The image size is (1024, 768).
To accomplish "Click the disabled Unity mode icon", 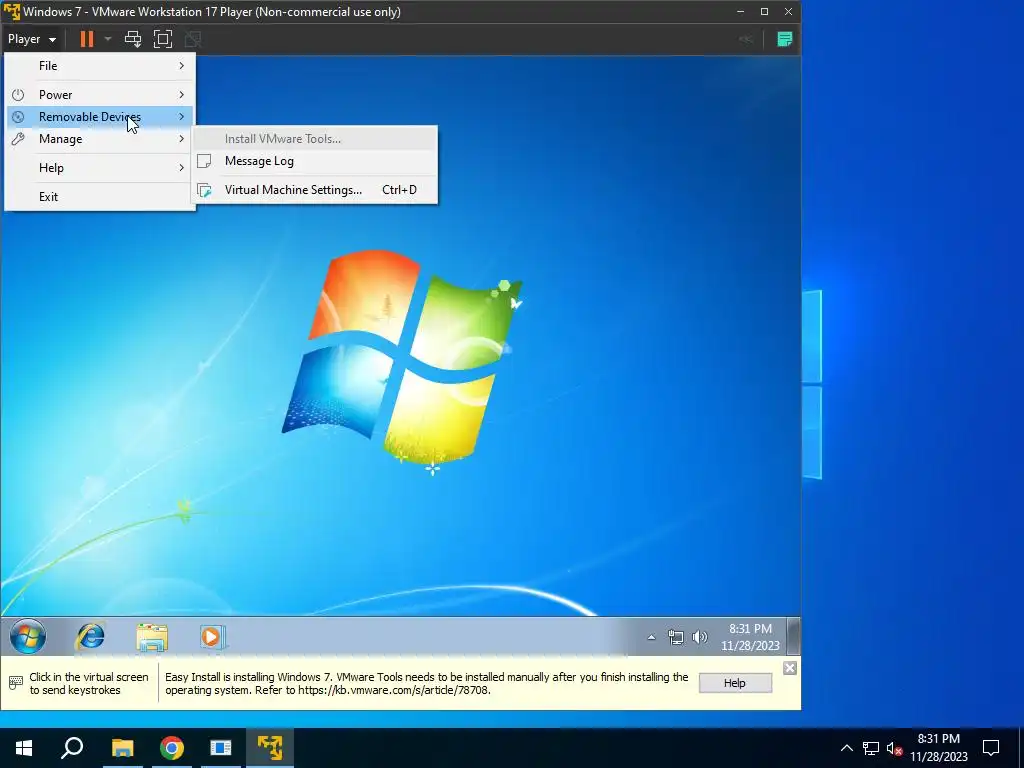I will tap(193, 39).
